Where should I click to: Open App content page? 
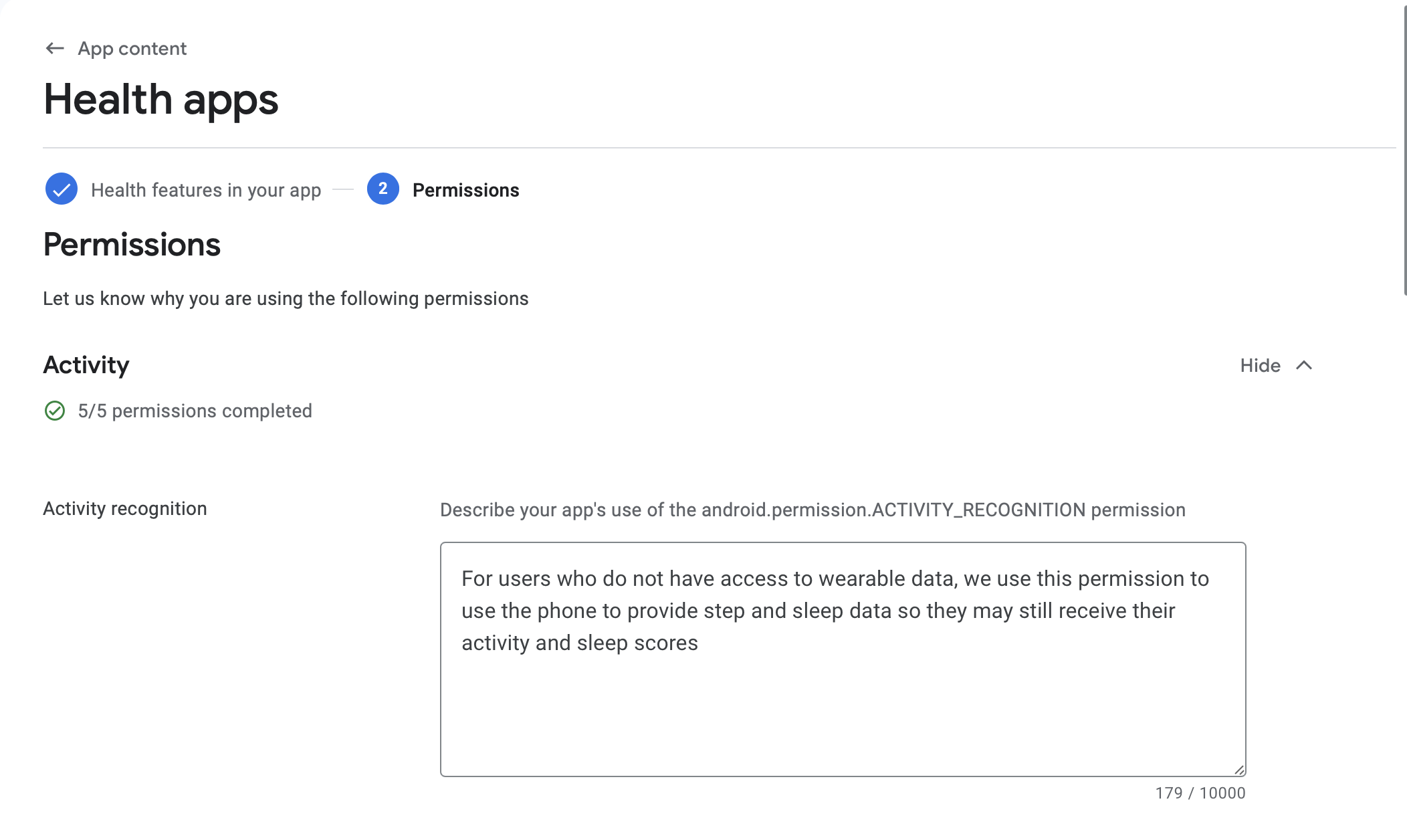tap(132, 47)
